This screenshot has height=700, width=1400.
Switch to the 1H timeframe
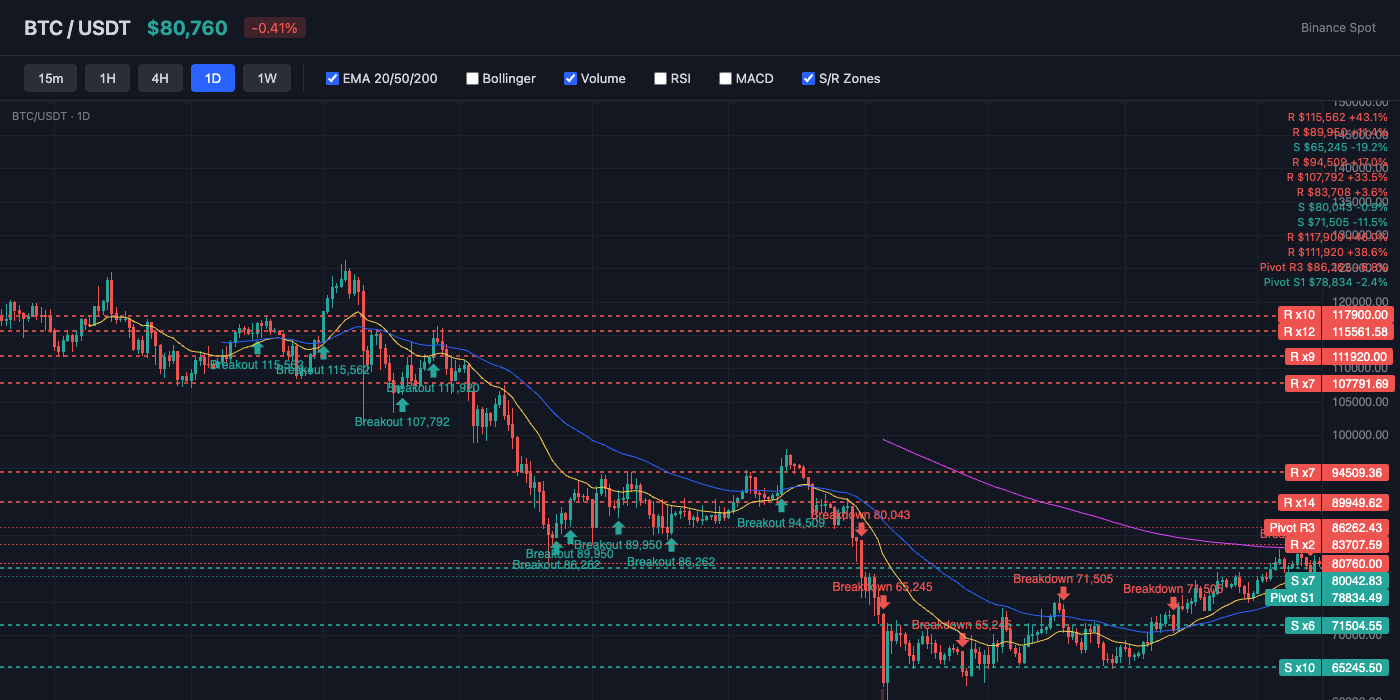click(x=108, y=78)
